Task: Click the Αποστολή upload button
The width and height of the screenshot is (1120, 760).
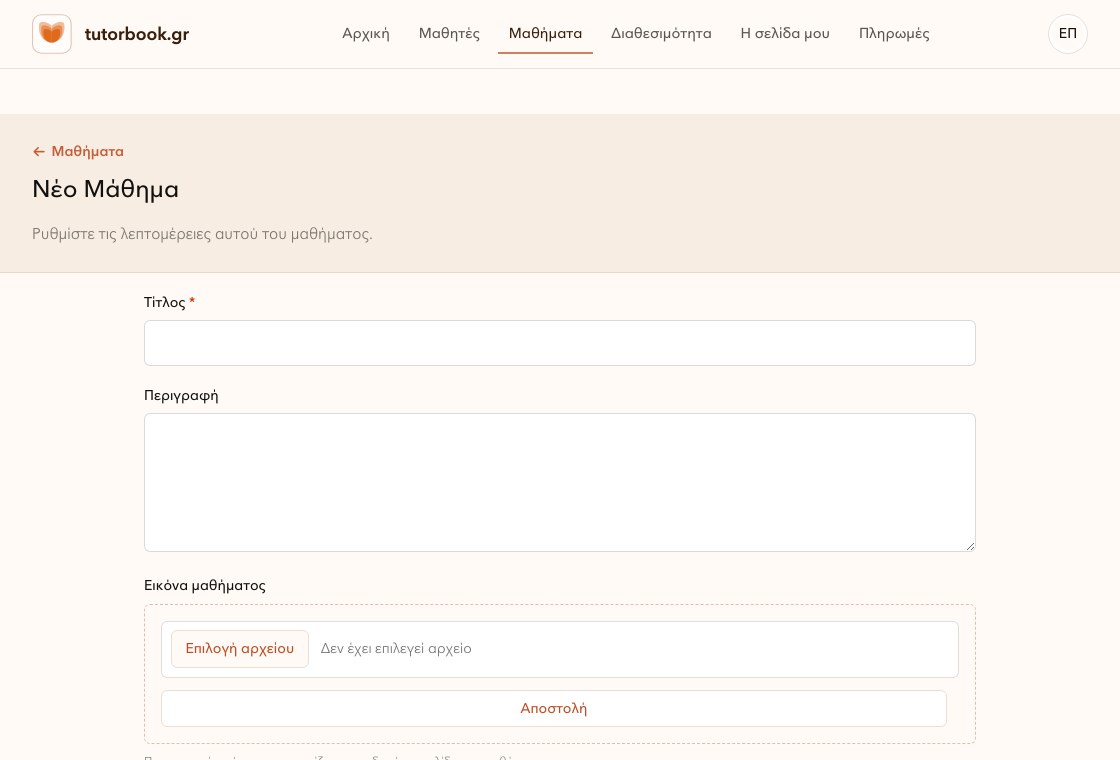Action: [554, 709]
